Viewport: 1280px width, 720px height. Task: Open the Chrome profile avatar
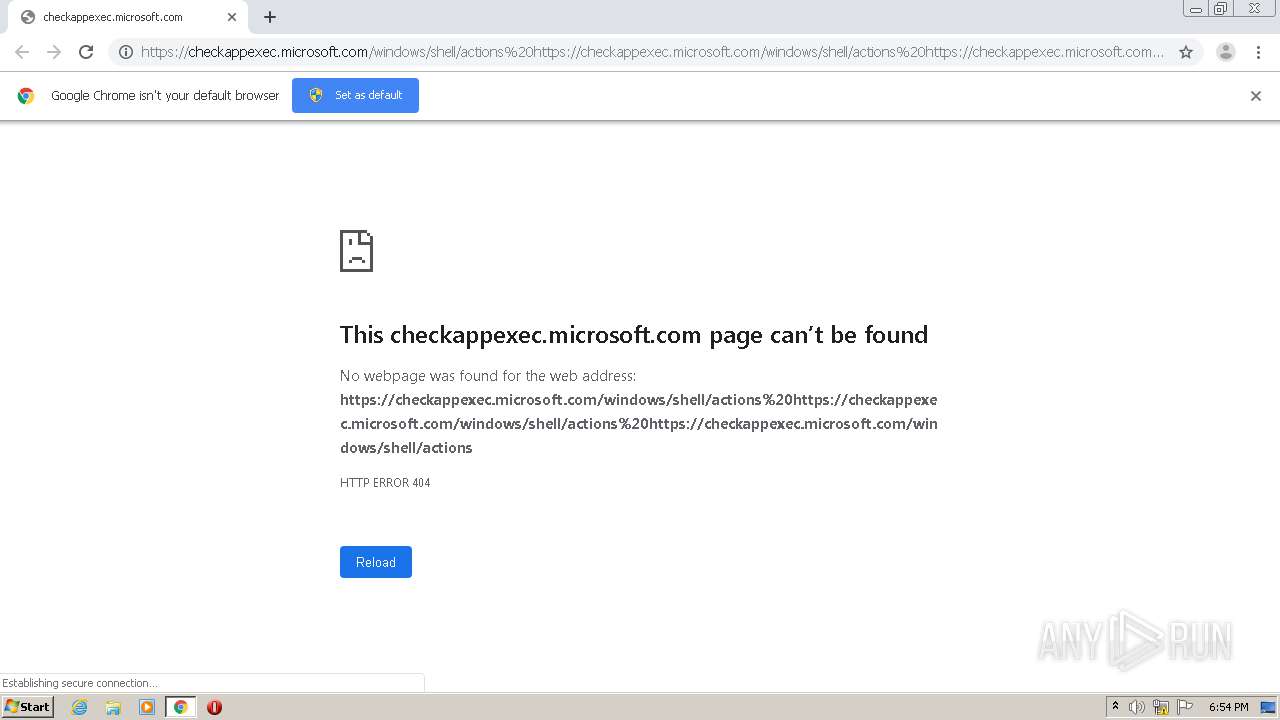(x=1226, y=52)
